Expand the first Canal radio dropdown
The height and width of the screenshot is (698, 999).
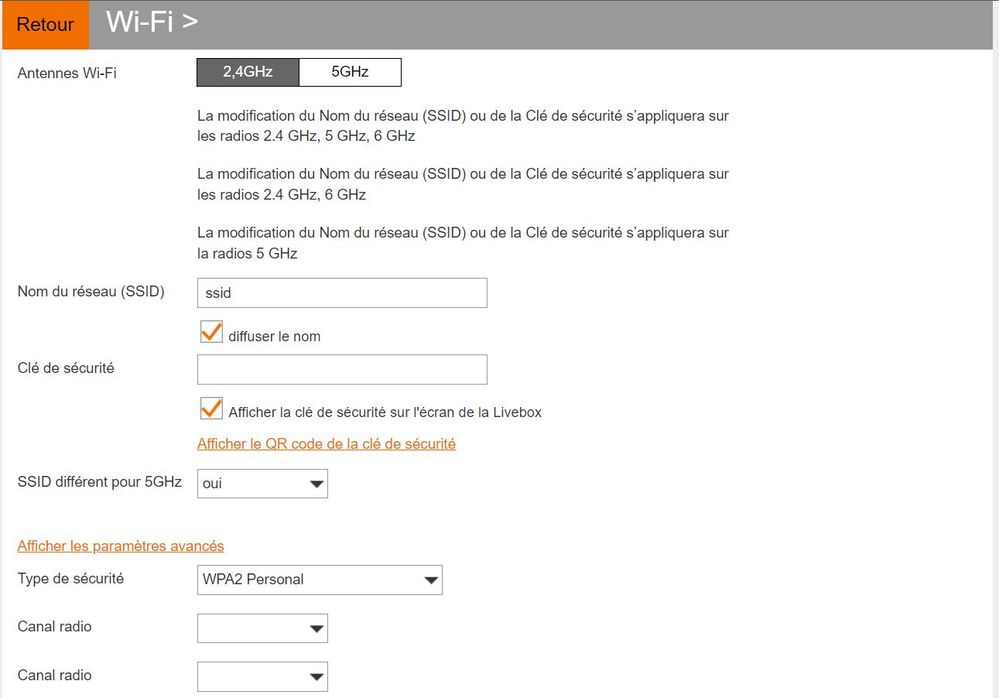[262, 628]
